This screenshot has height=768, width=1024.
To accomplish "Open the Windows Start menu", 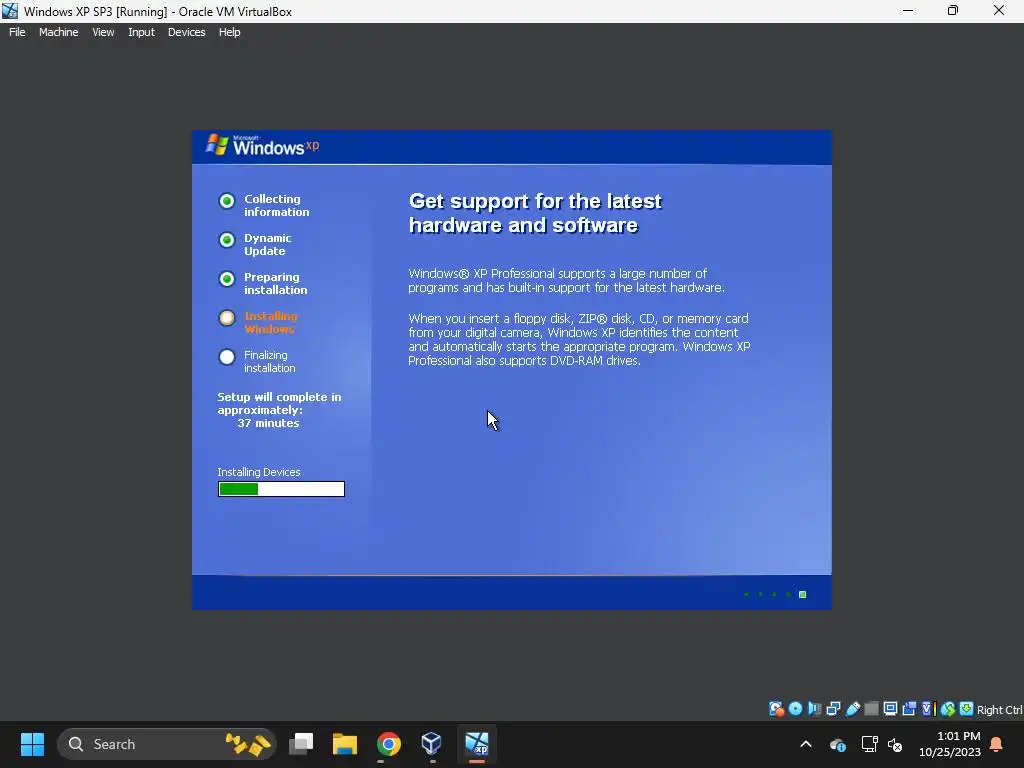I will [x=32, y=744].
